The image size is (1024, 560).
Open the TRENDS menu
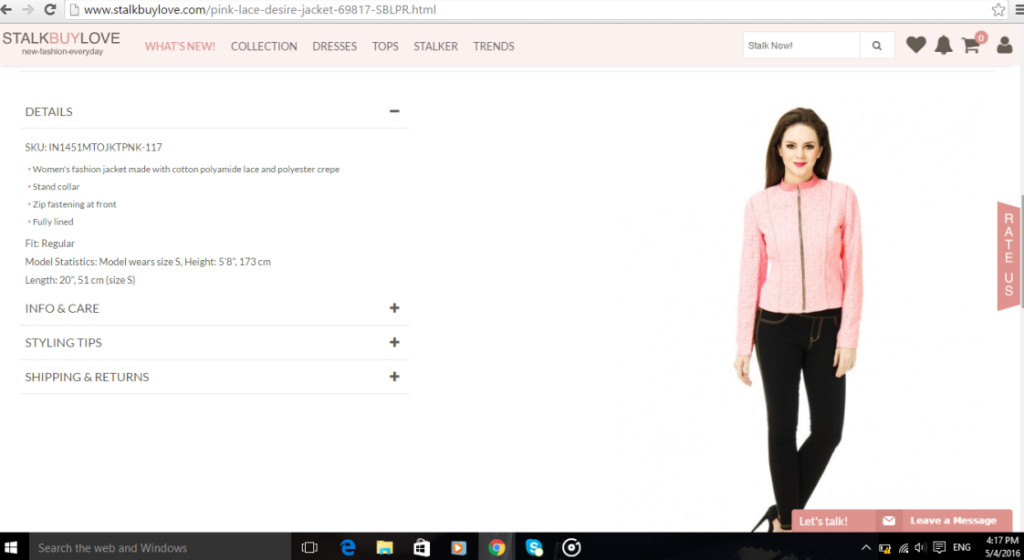(494, 46)
